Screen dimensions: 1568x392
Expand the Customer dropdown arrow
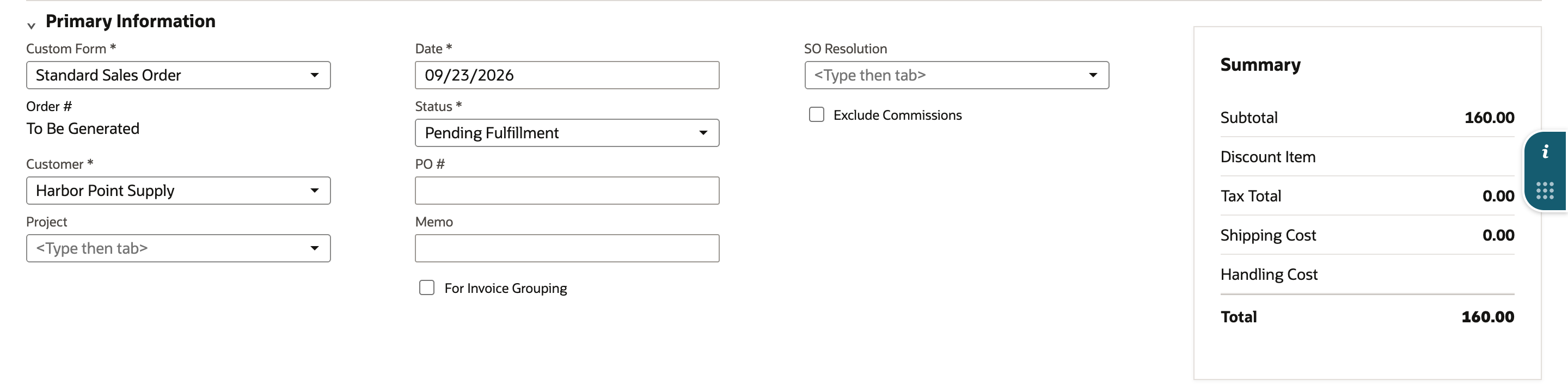click(x=314, y=191)
